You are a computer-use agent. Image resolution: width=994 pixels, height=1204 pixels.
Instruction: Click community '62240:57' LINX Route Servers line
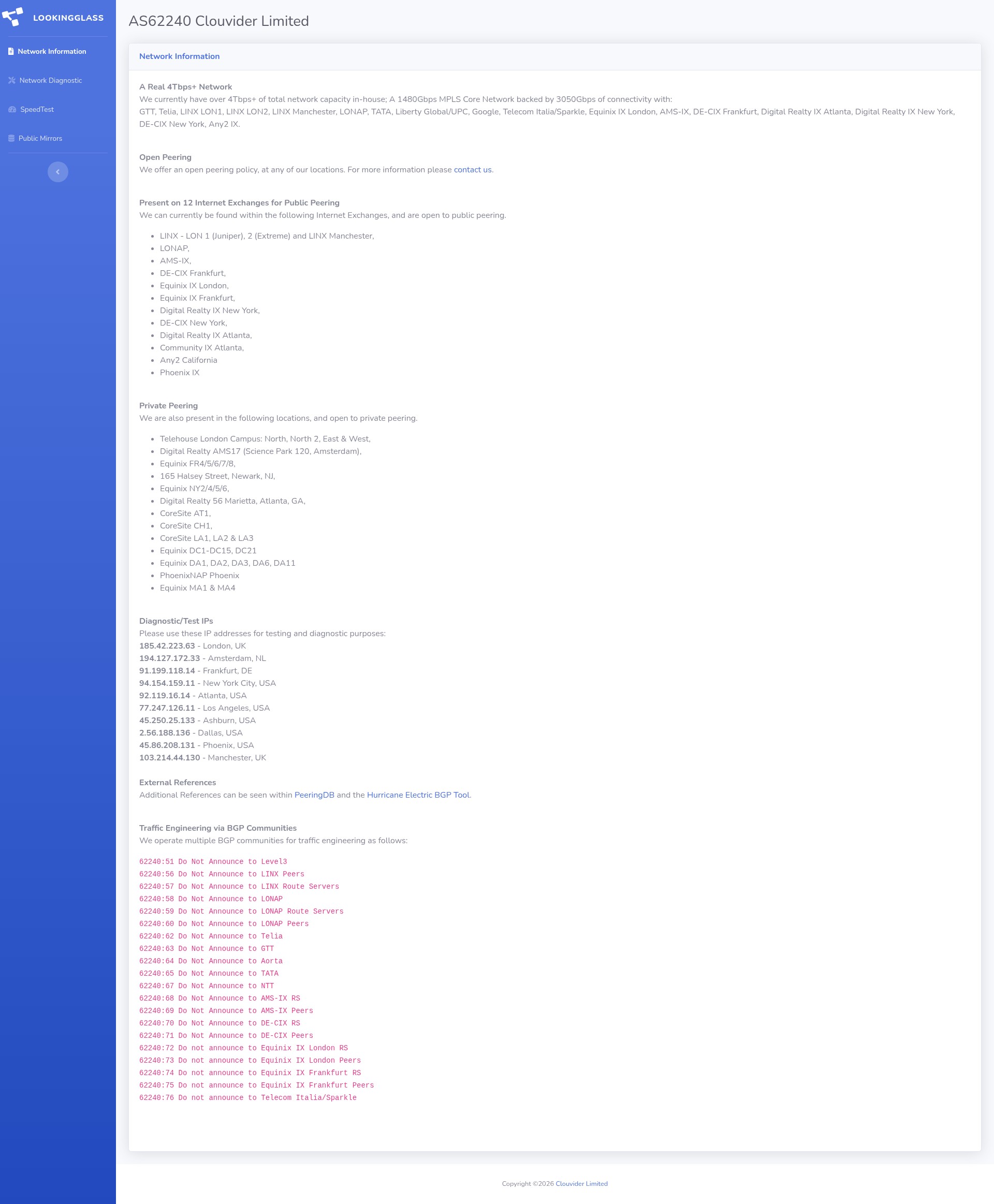pyautogui.click(x=239, y=887)
